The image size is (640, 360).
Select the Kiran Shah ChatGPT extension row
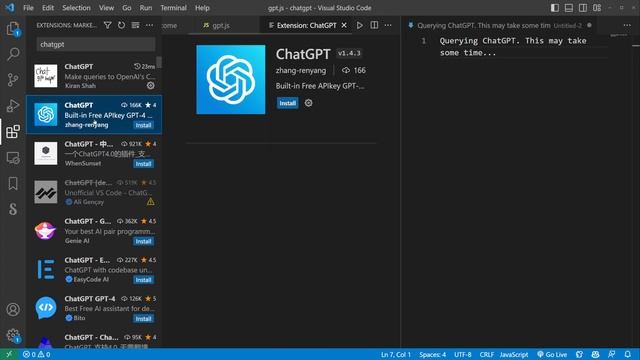[94, 76]
